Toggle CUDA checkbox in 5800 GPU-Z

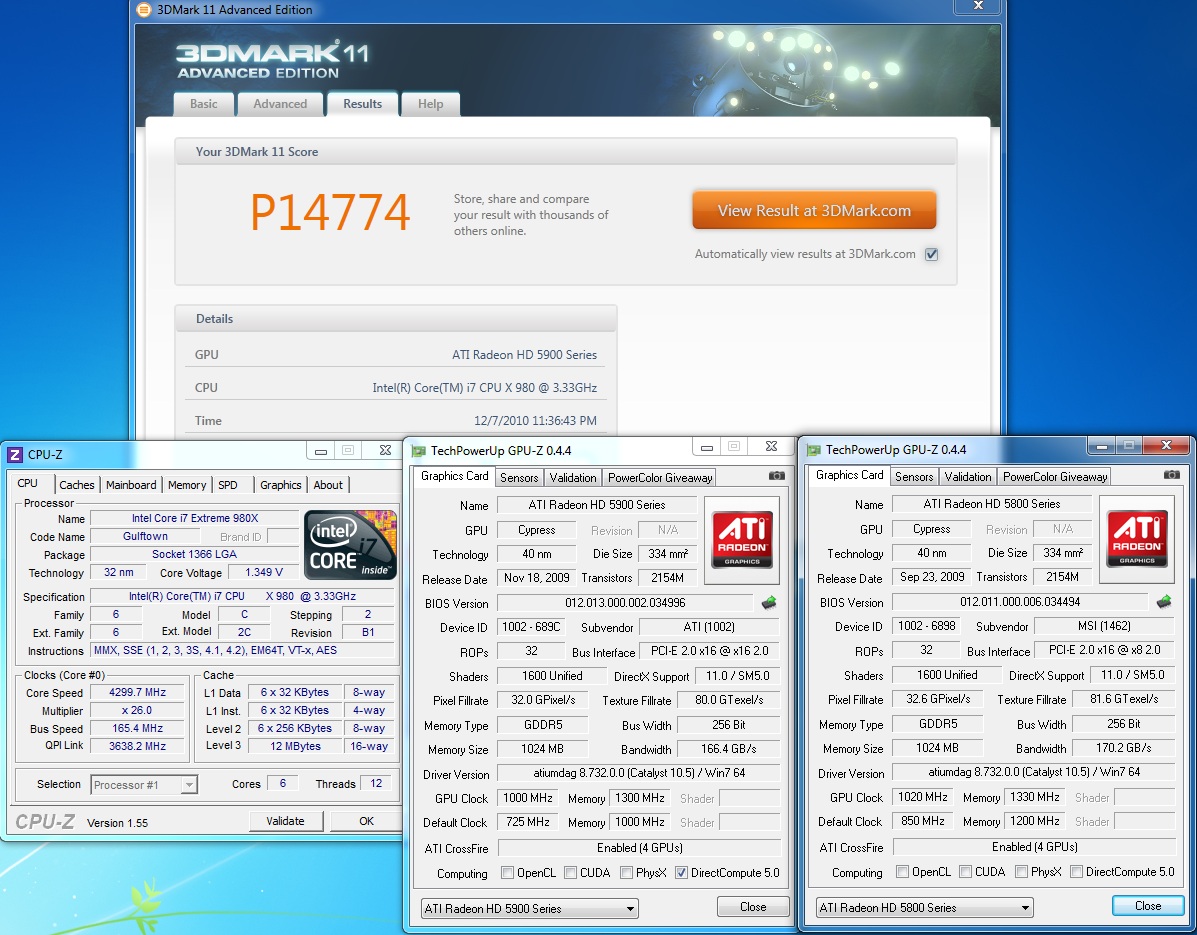click(x=966, y=872)
